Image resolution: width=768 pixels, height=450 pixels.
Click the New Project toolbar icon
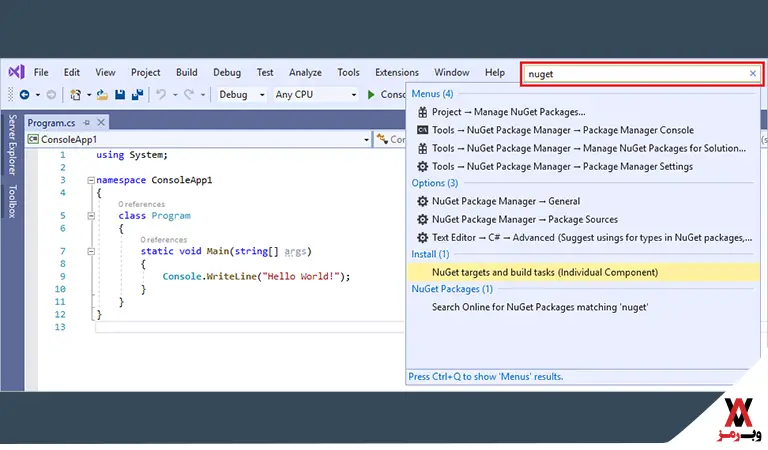pyautogui.click(x=75, y=95)
